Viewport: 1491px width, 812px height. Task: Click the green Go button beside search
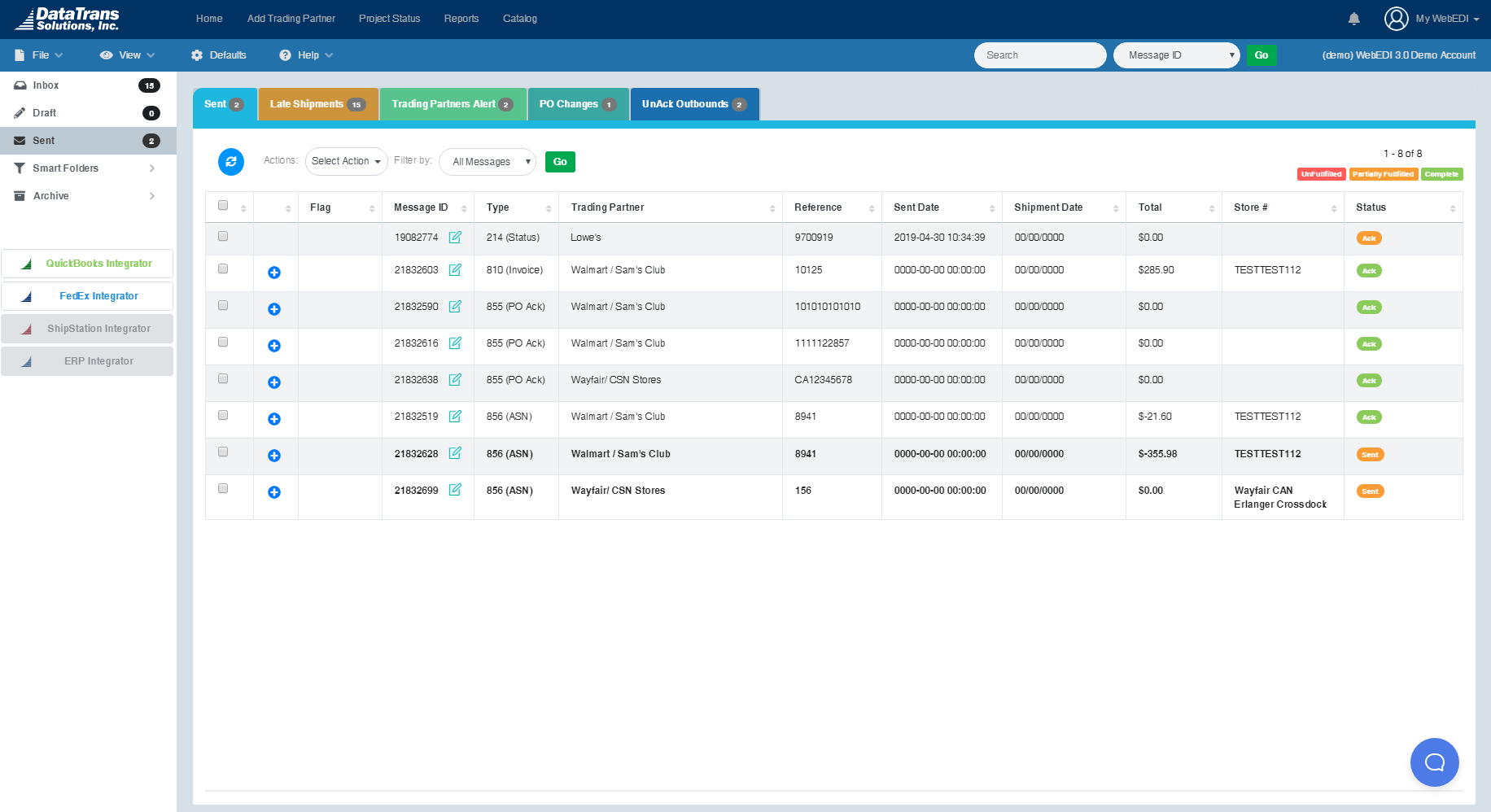pyautogui.click(x=1261, y=55)
